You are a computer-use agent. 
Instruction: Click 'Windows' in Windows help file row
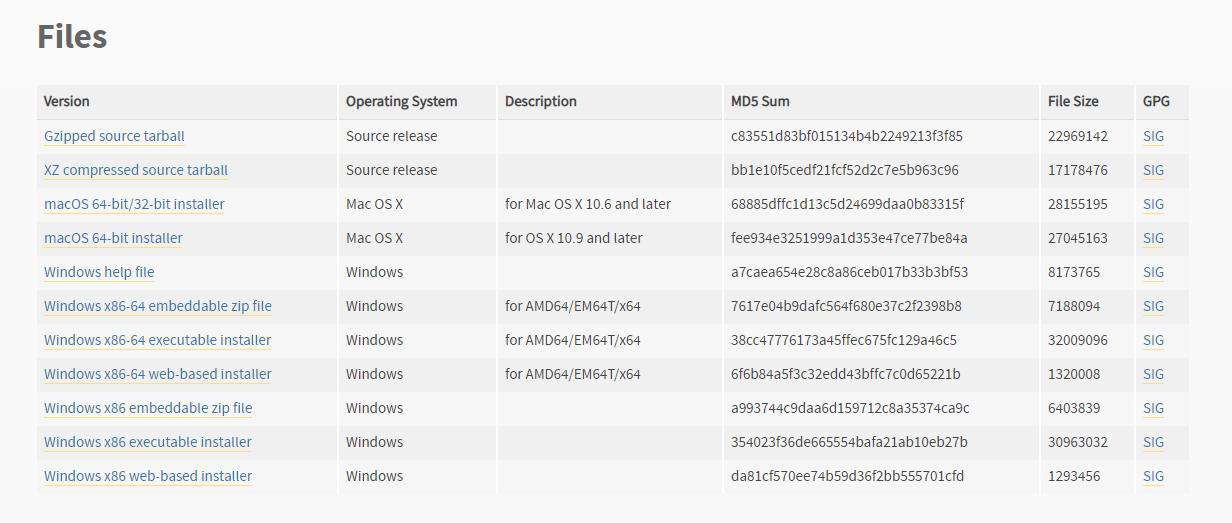tap(375, 272)
